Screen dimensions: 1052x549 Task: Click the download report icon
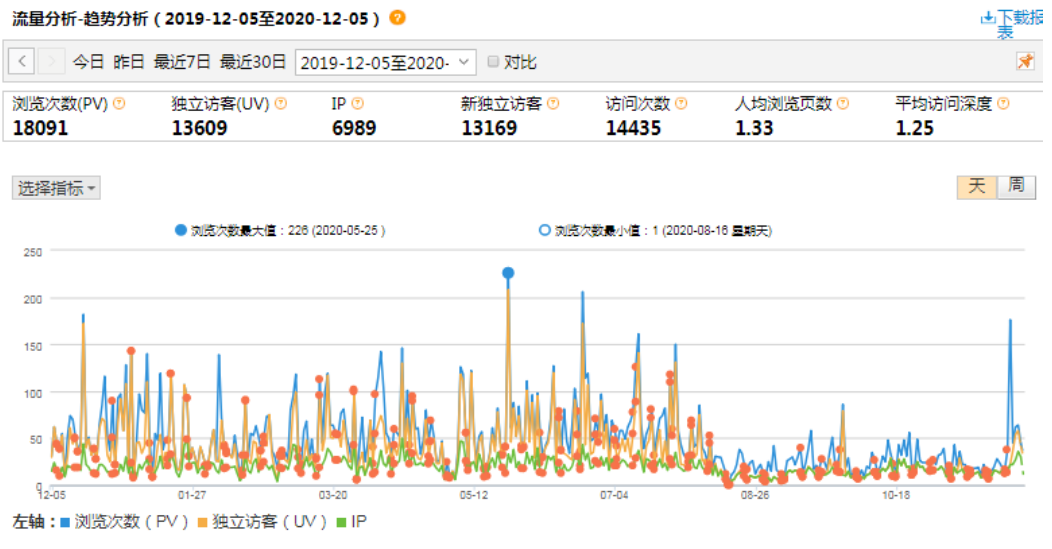tap(988, 18)
